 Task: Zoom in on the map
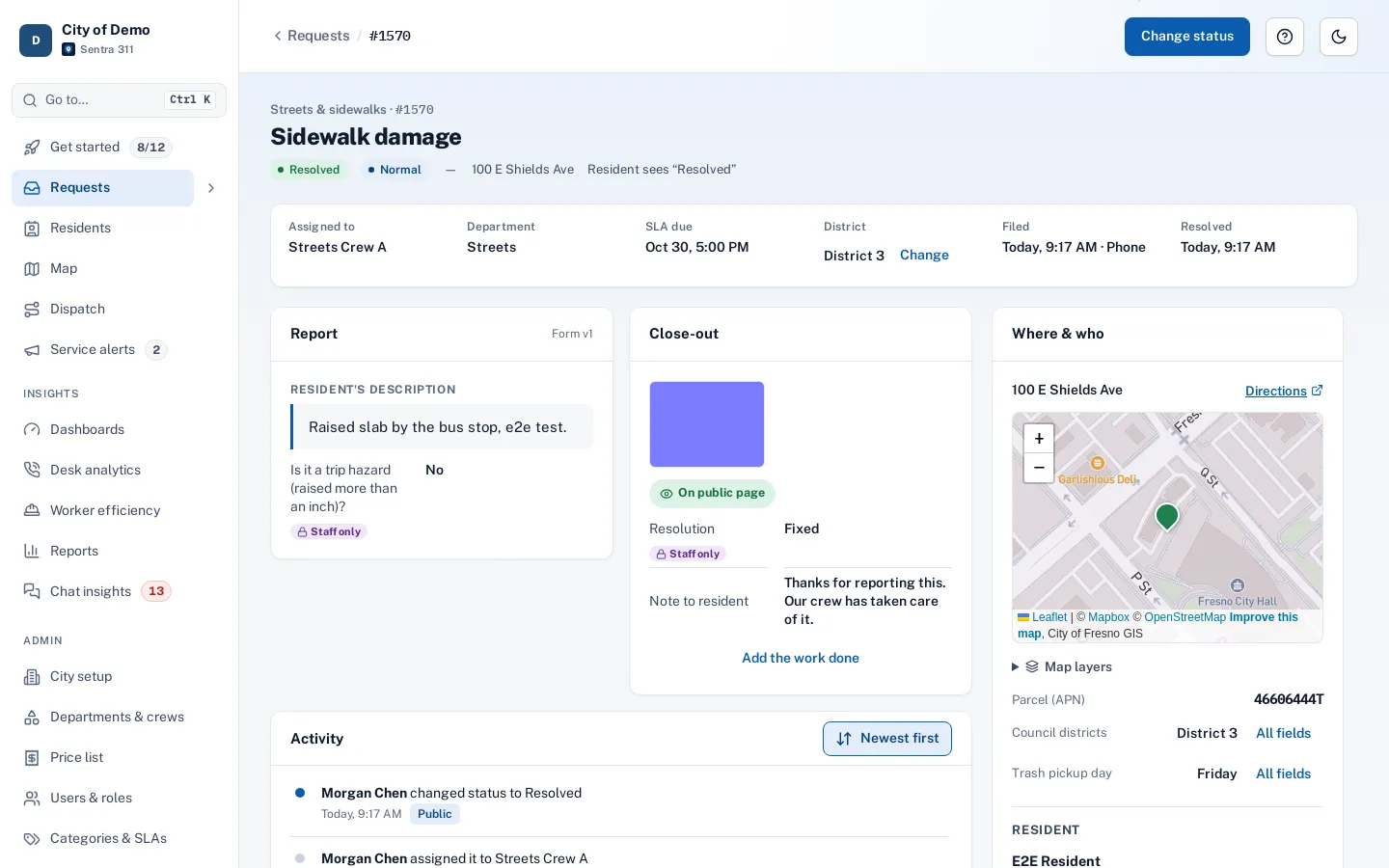click(x=1039, y=438)
